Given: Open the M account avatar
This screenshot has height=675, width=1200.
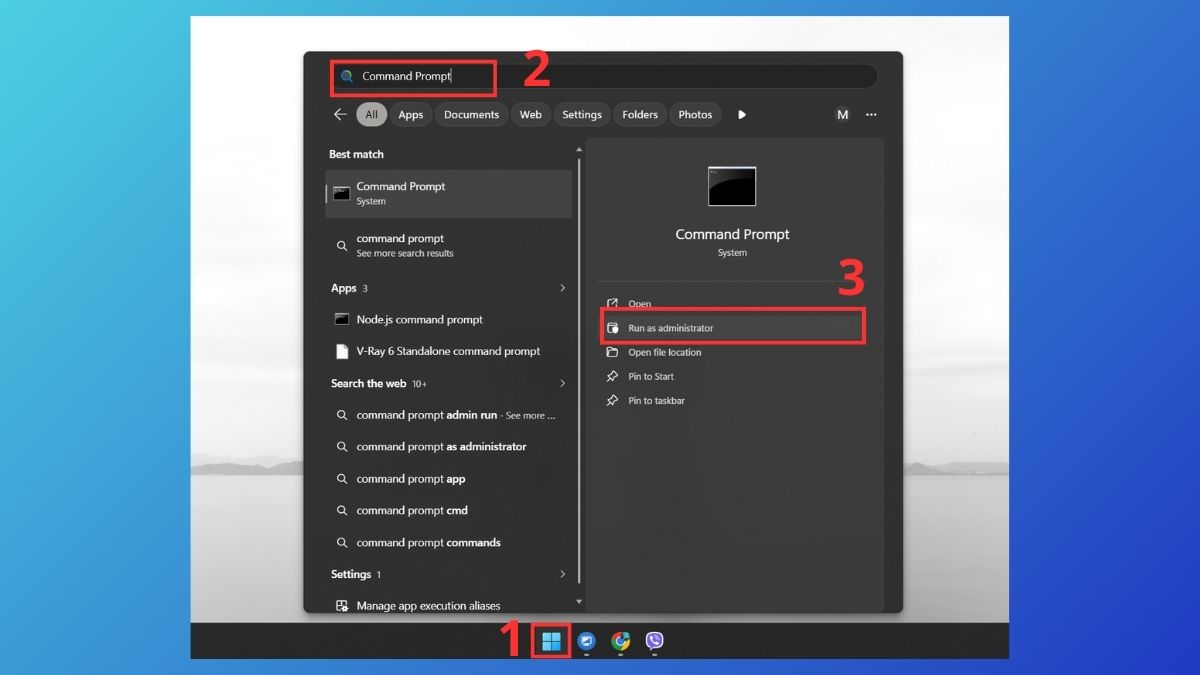Looking at the screenshot, I should click(x=842, y=115).
